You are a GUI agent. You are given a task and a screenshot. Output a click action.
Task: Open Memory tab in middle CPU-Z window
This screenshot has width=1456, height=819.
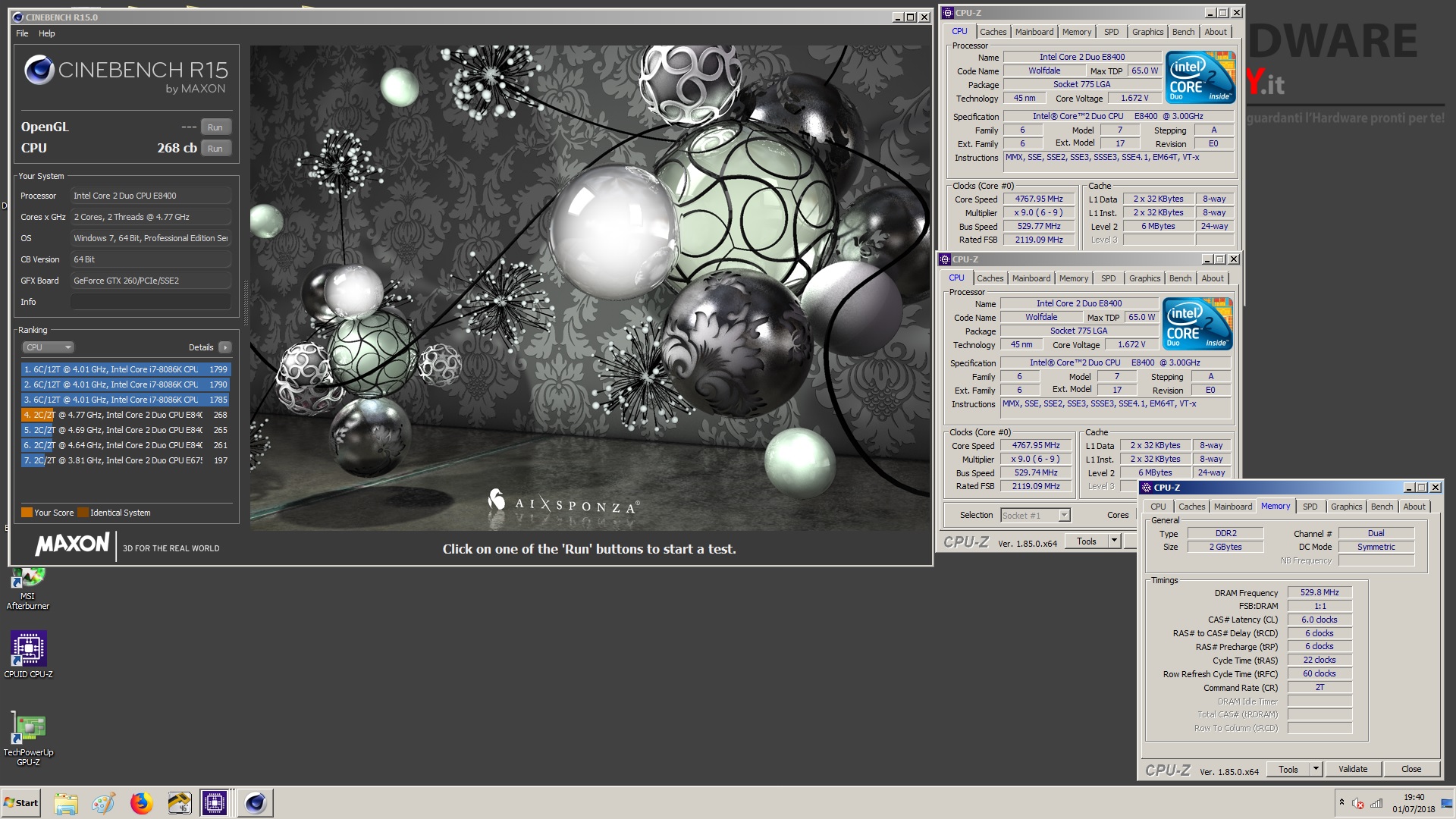pos(1073,278)
